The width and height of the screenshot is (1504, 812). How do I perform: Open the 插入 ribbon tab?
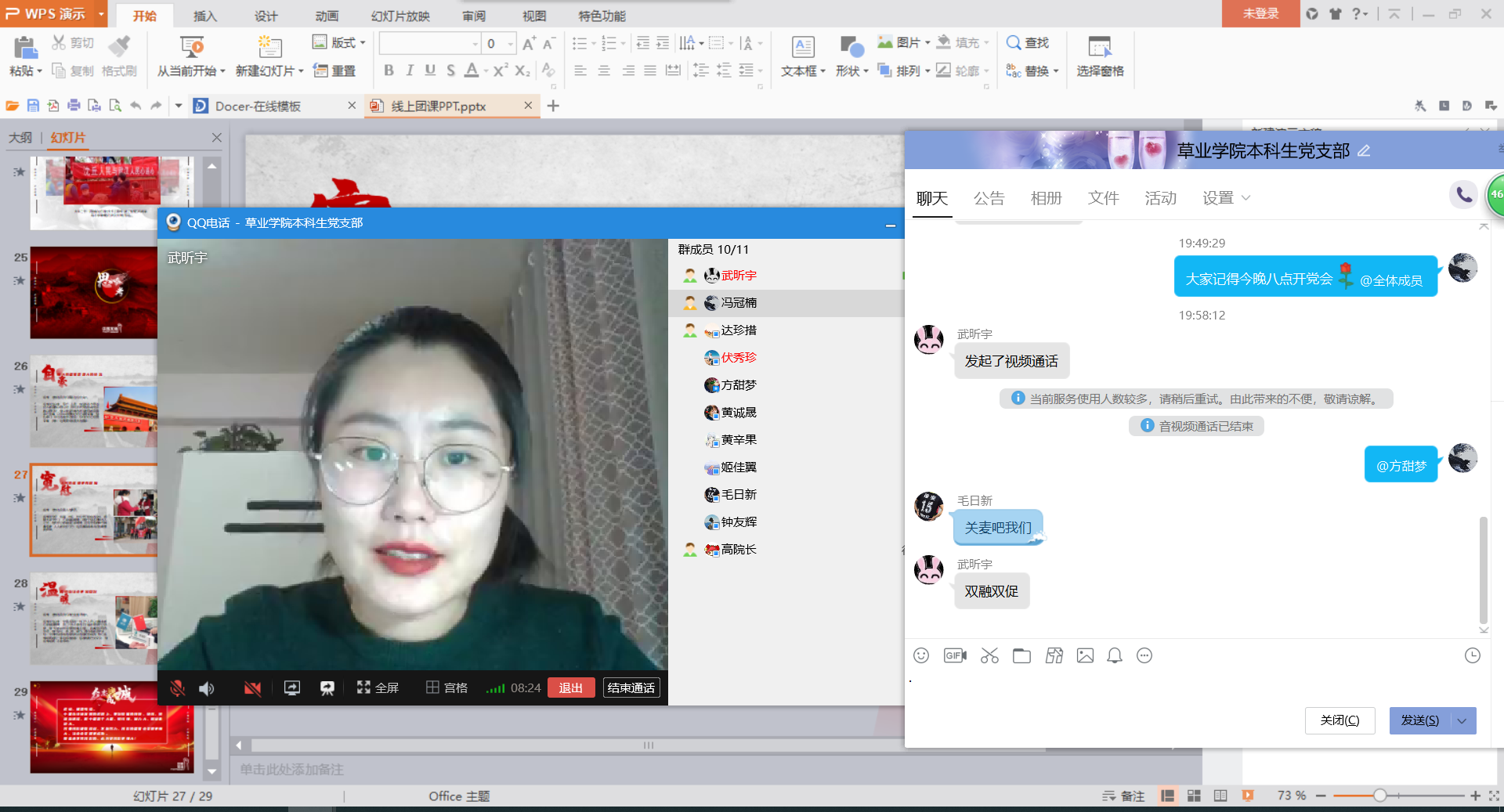205,16
